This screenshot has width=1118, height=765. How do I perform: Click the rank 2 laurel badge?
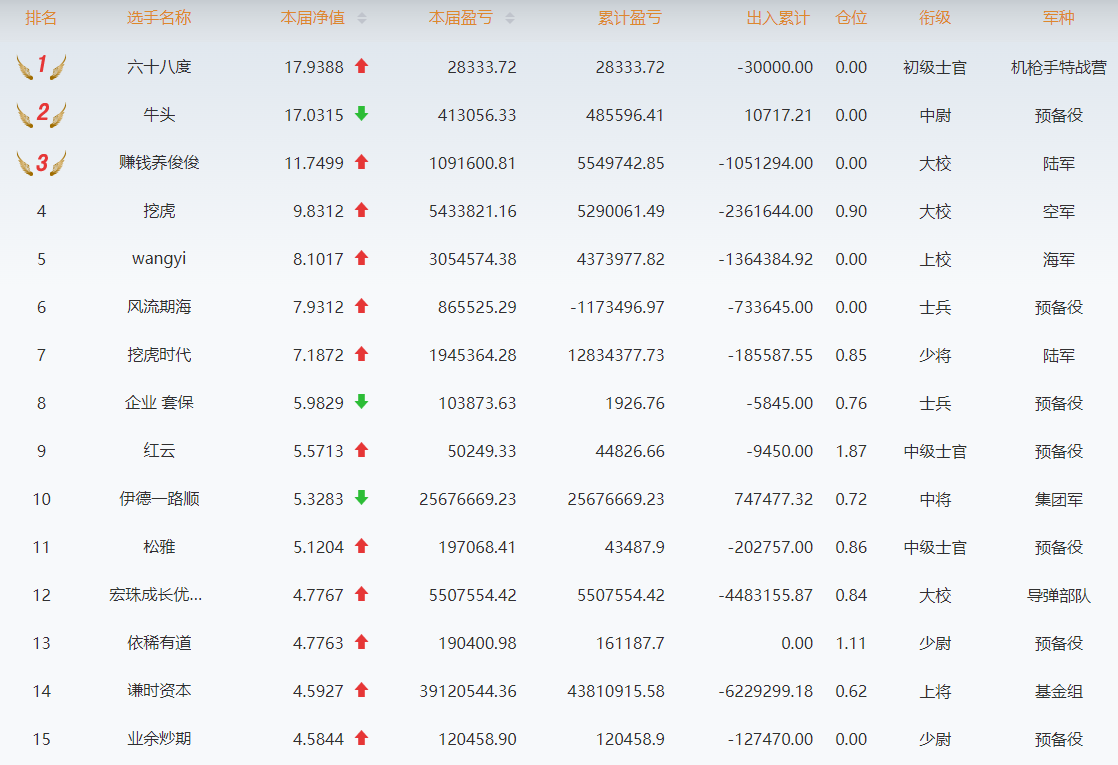tap(41, 114)
